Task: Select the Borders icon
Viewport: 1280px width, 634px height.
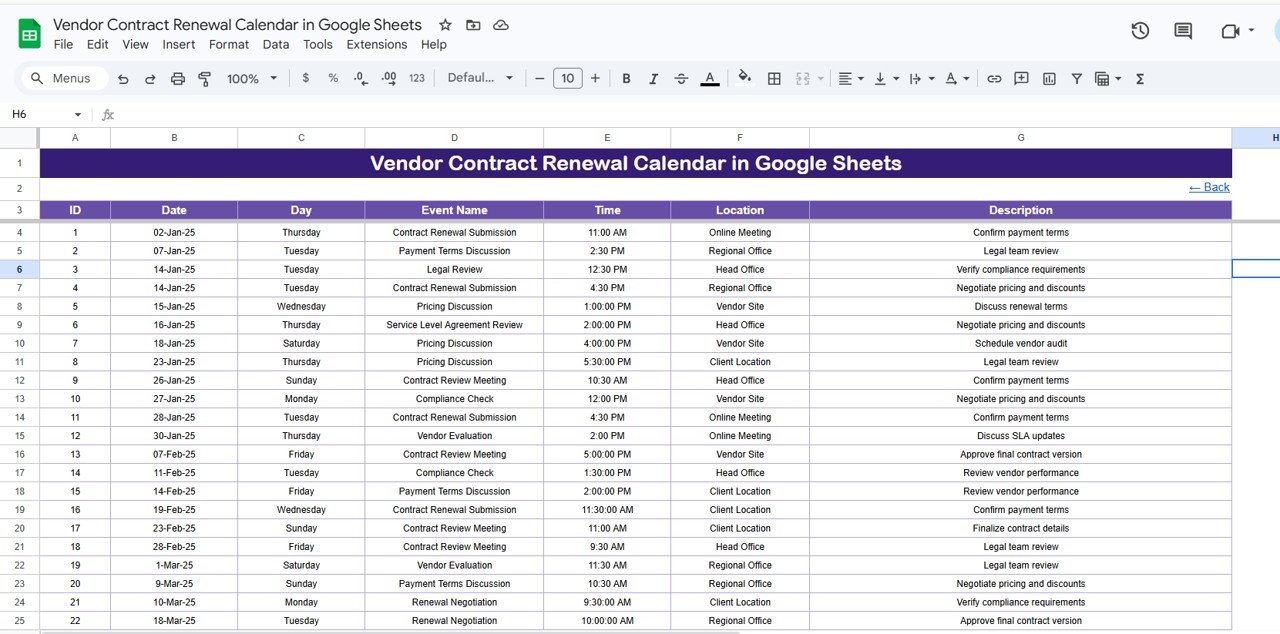Action: [774, 78]
